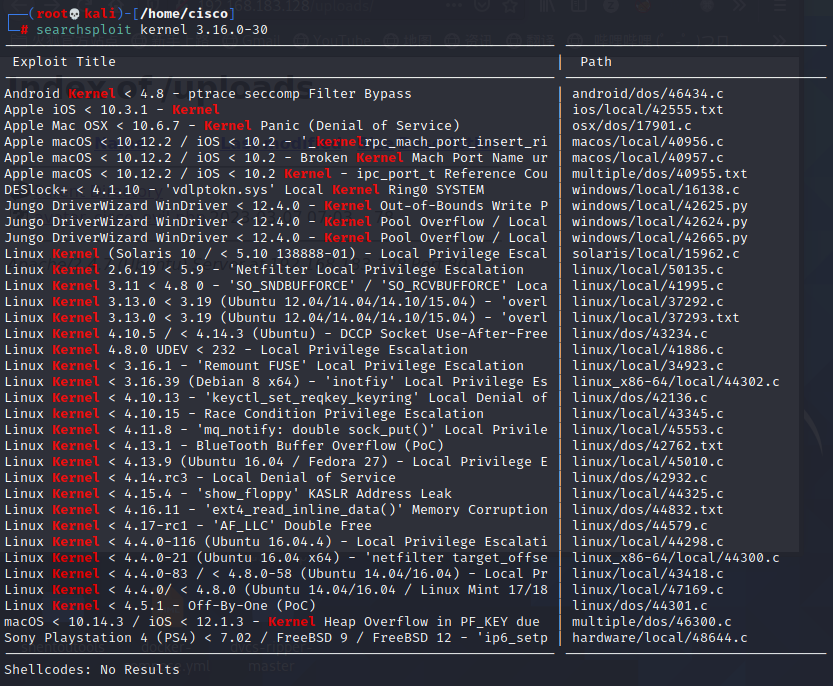Select the 'show_floppy' KASLR Address Leak title
This screenshot has width=833, height=686.
(x=228, y=494)
